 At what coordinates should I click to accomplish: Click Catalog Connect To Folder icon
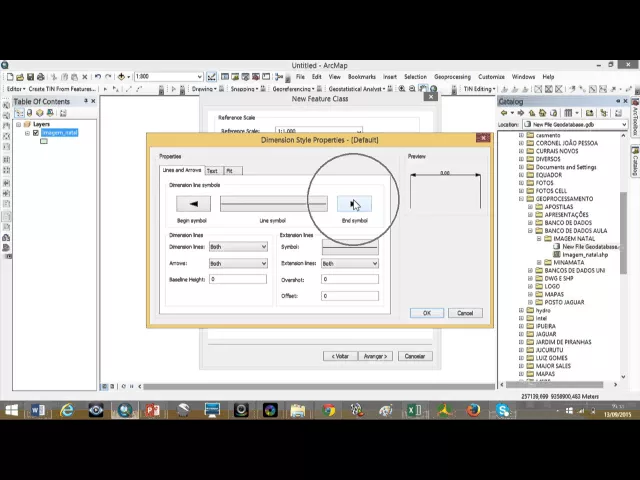[589, 113]
